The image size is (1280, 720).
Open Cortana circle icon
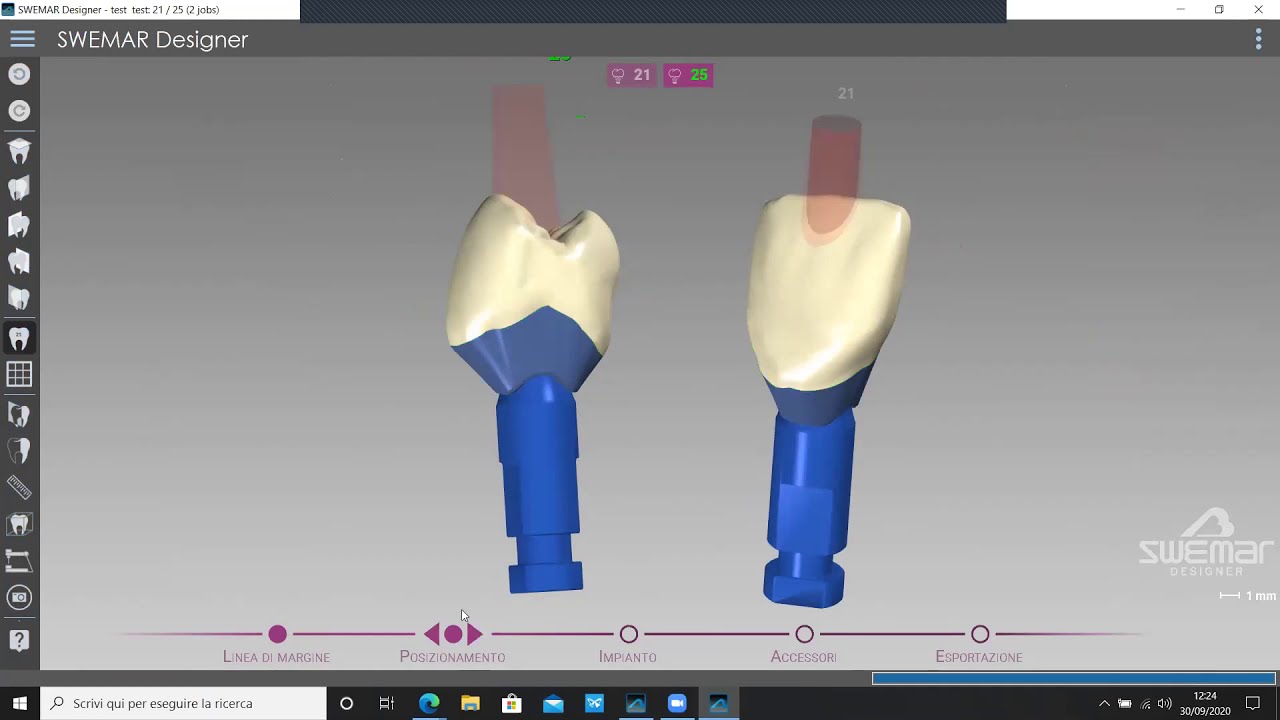pyautogui.click(x=346, y=703)
